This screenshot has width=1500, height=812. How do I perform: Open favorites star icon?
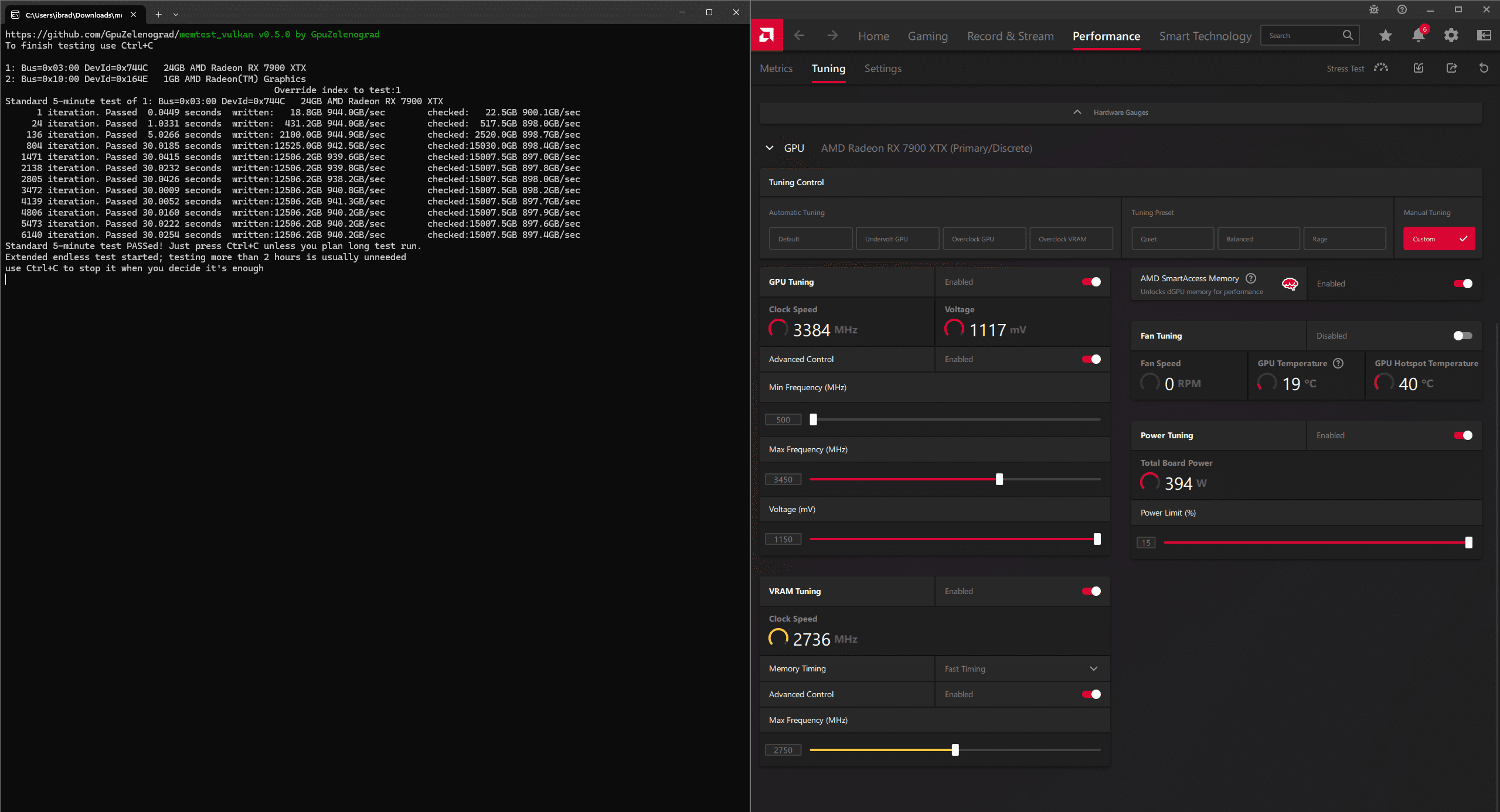(x=1385, y=36)
